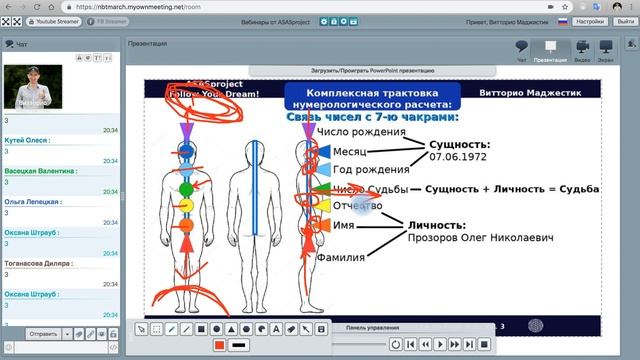The width and height of the screenshot is (640, 360).
Task: Click the chat eraser clear icon
Action: pos(79,334)
